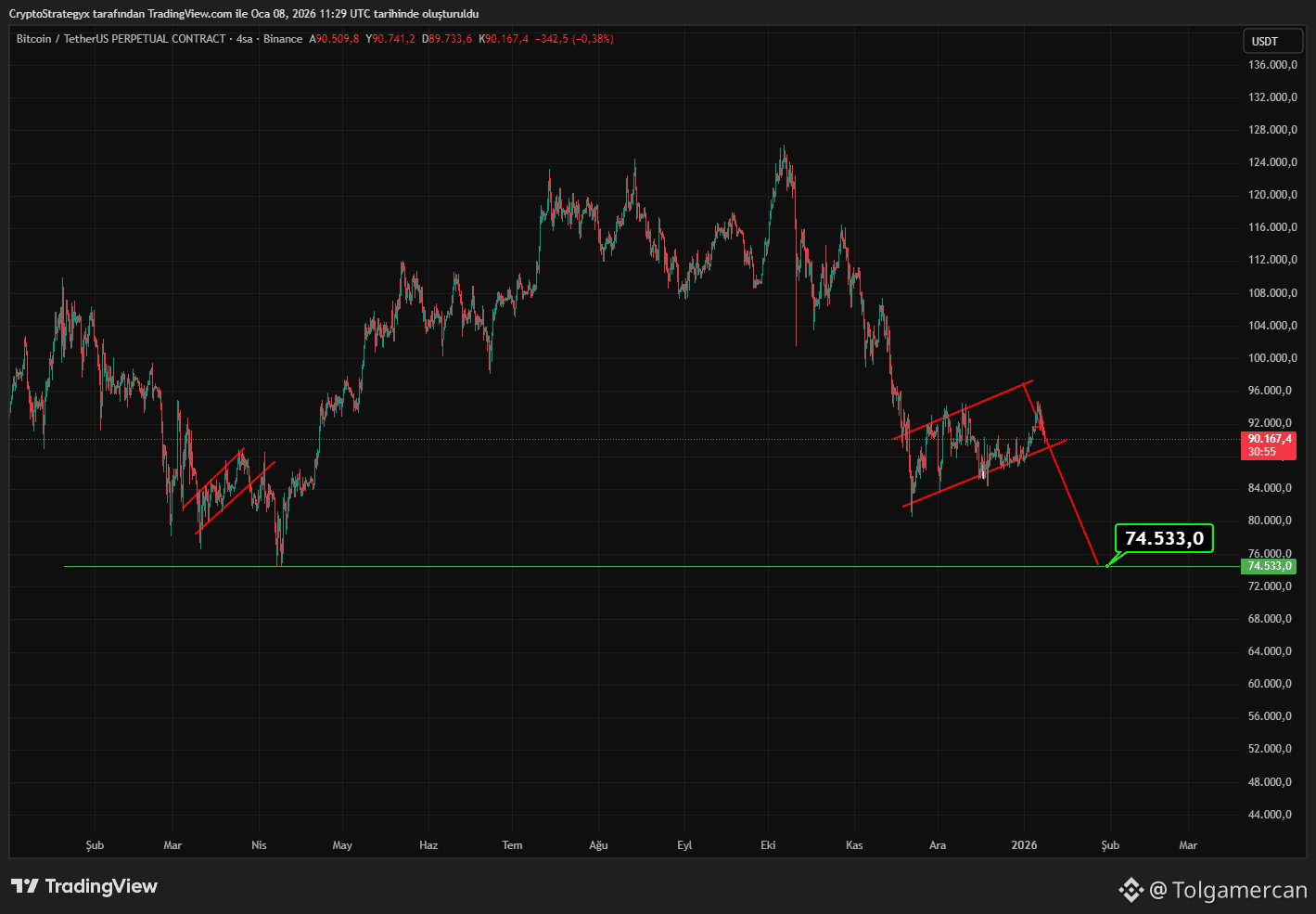Click the 64.000,0 price axis label
1316x914 pixels.
[x=1271, y=651]
